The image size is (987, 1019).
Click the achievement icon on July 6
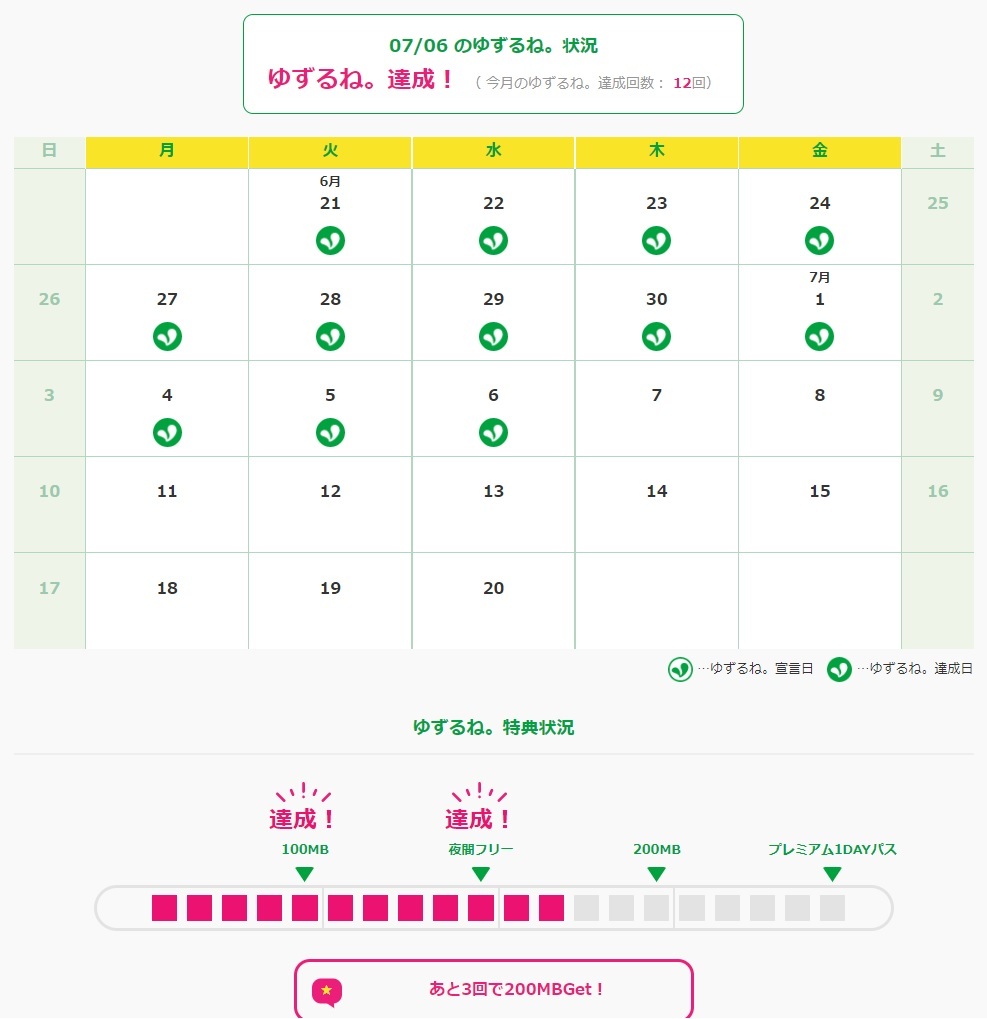[x=493, y=432]
